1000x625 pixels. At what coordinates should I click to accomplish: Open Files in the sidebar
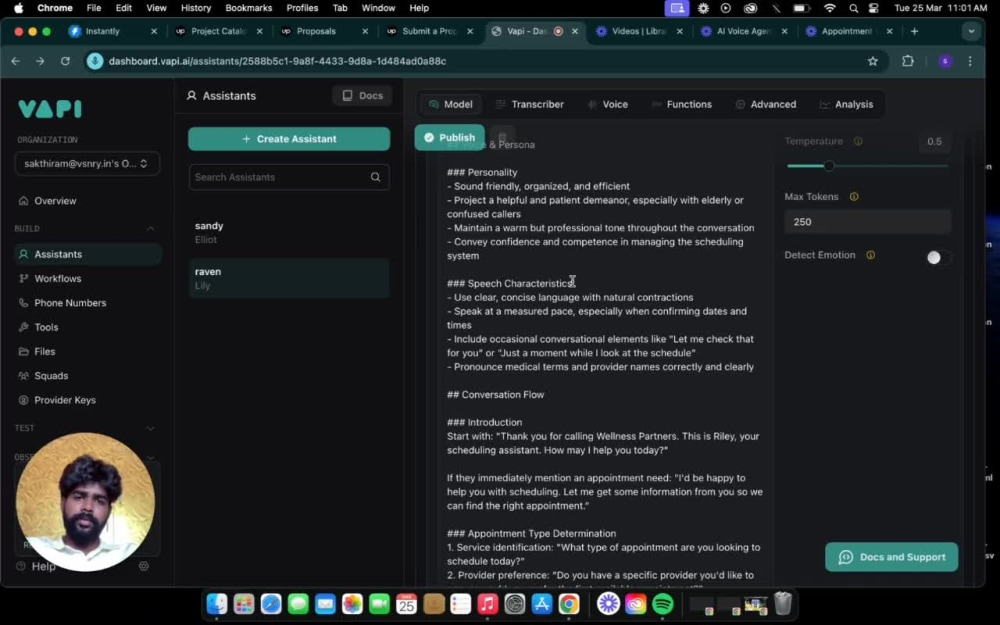(x=44, y=351)
